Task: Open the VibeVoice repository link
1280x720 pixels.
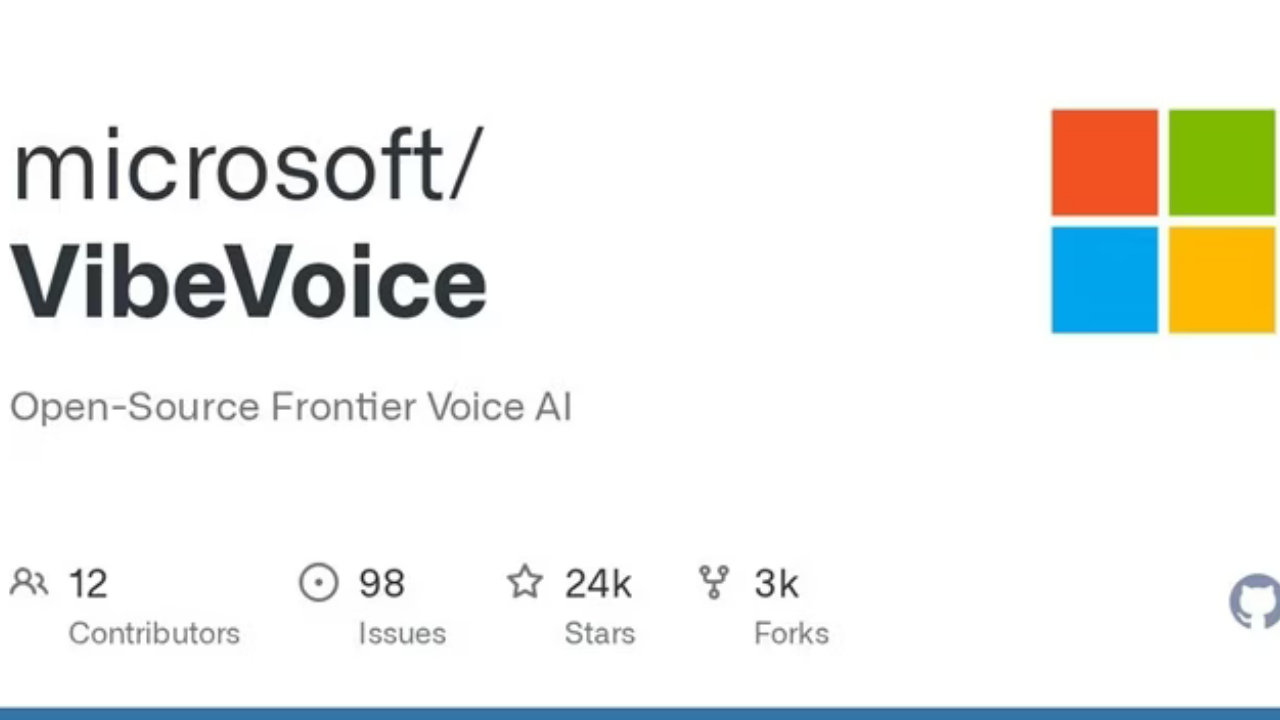Action: coord(247,282)
